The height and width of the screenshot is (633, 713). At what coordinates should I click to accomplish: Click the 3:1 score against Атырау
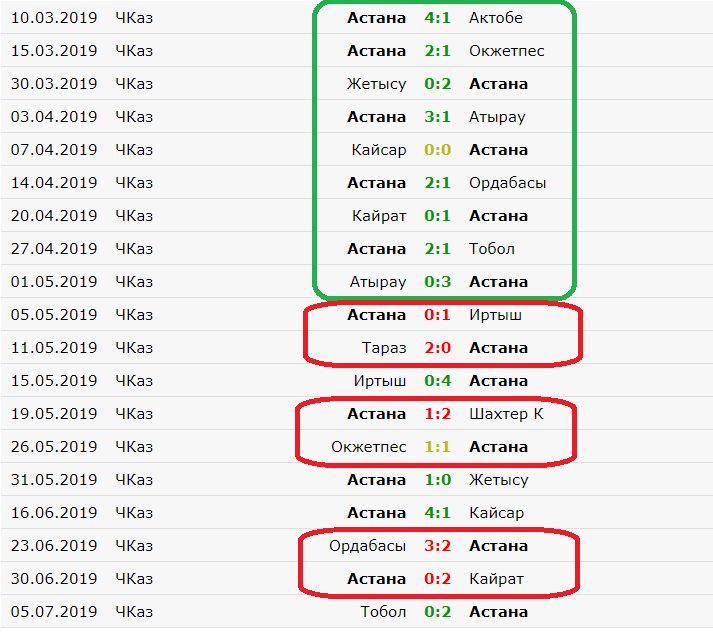[438, 117]
